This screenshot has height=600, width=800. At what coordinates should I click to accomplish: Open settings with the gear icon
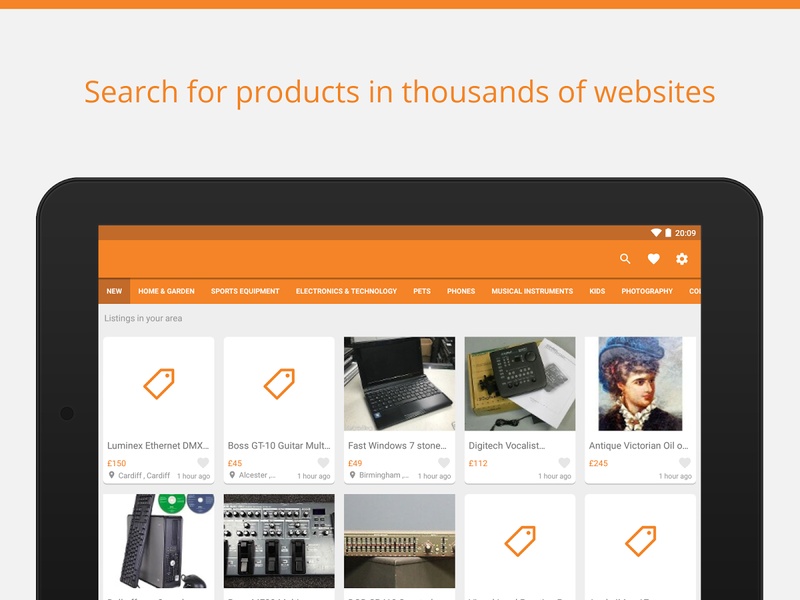pos(682,259)
